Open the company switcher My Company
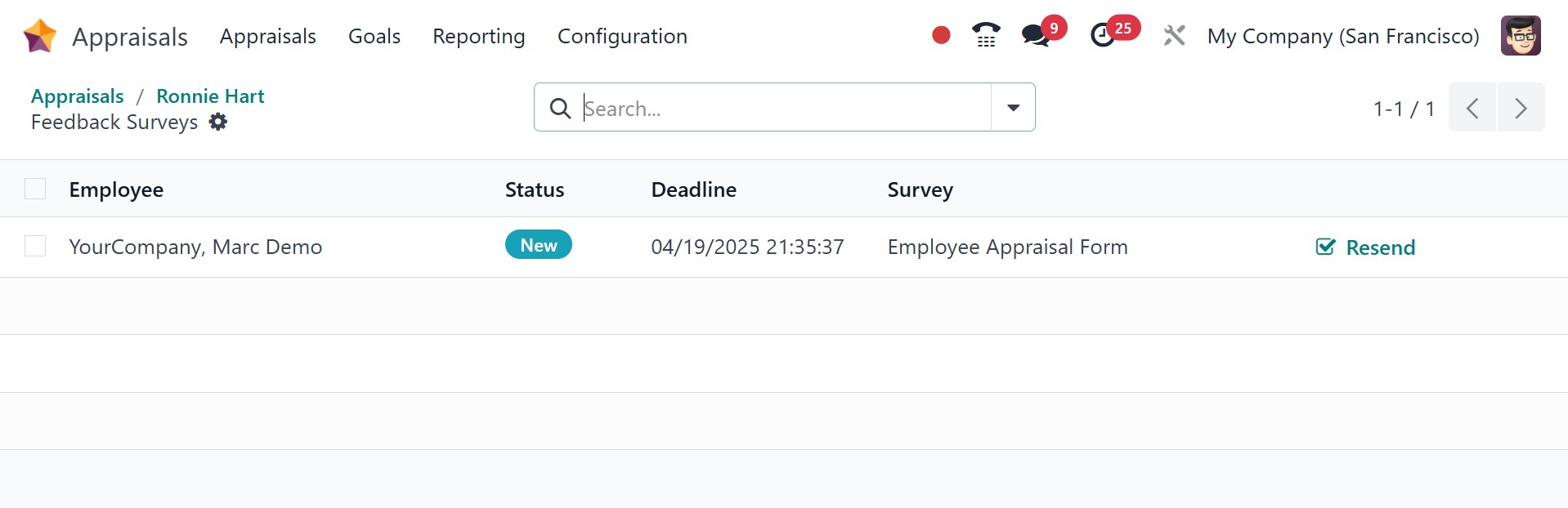The image size is (1568, 508). coord(1342,36)
